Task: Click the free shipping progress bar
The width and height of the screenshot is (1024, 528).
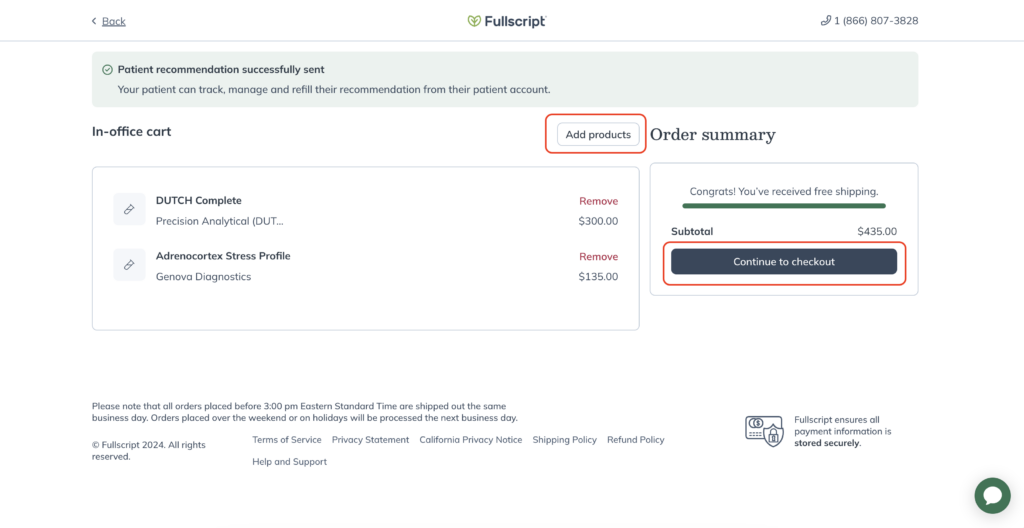Action: (x=784, y=206)
